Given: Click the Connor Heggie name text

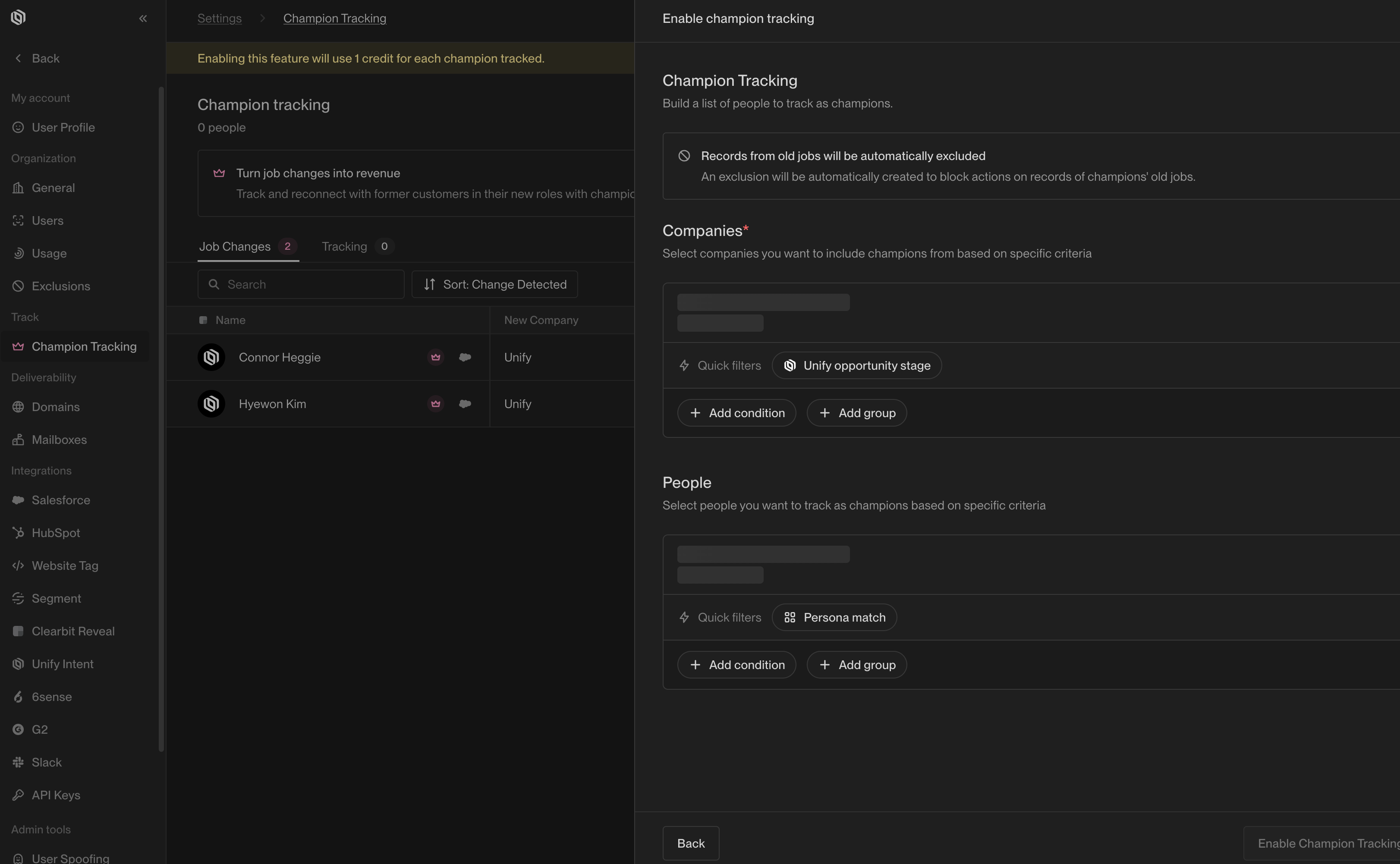Looking at the screenshot, I should [x=280, y=357].
